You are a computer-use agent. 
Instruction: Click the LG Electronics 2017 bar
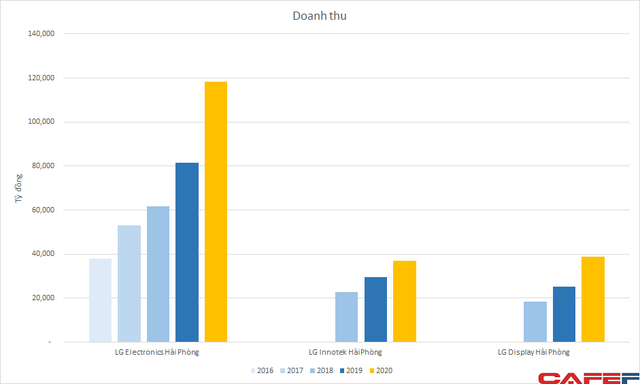pos(129,284)
